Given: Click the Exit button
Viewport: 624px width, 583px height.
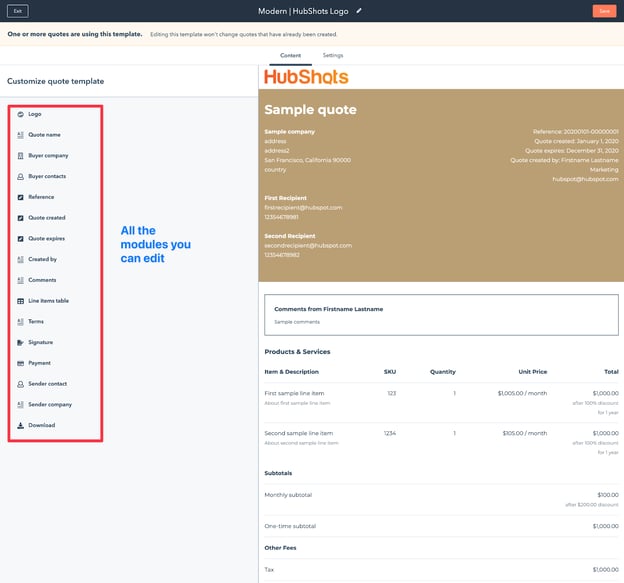Looking at the screenshot, I should (x=17, y=11).
